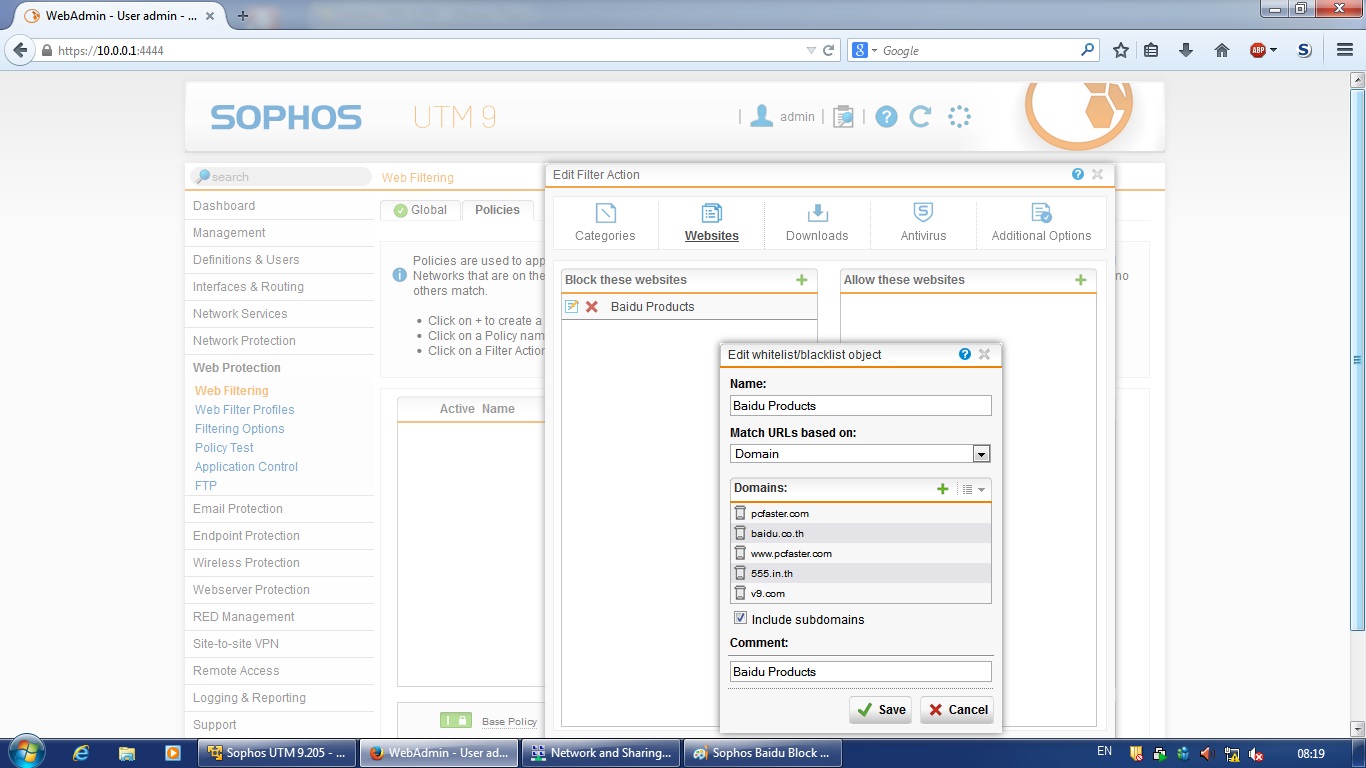Remove Baidu Products from blocked websites
Viewport: 1366px width, 768px height.
click(x=592, y=306)
